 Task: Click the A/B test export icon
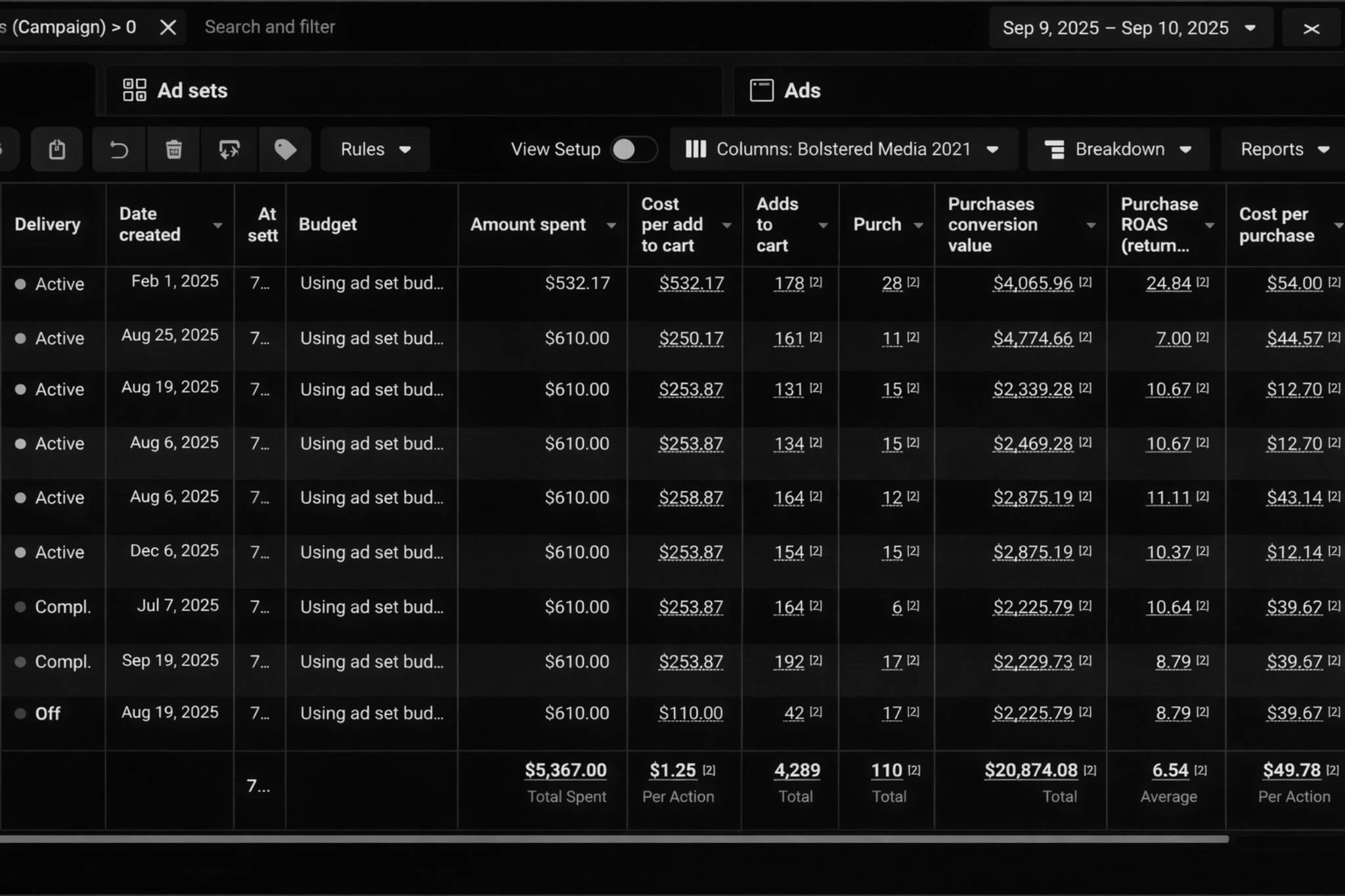[229, 150]
